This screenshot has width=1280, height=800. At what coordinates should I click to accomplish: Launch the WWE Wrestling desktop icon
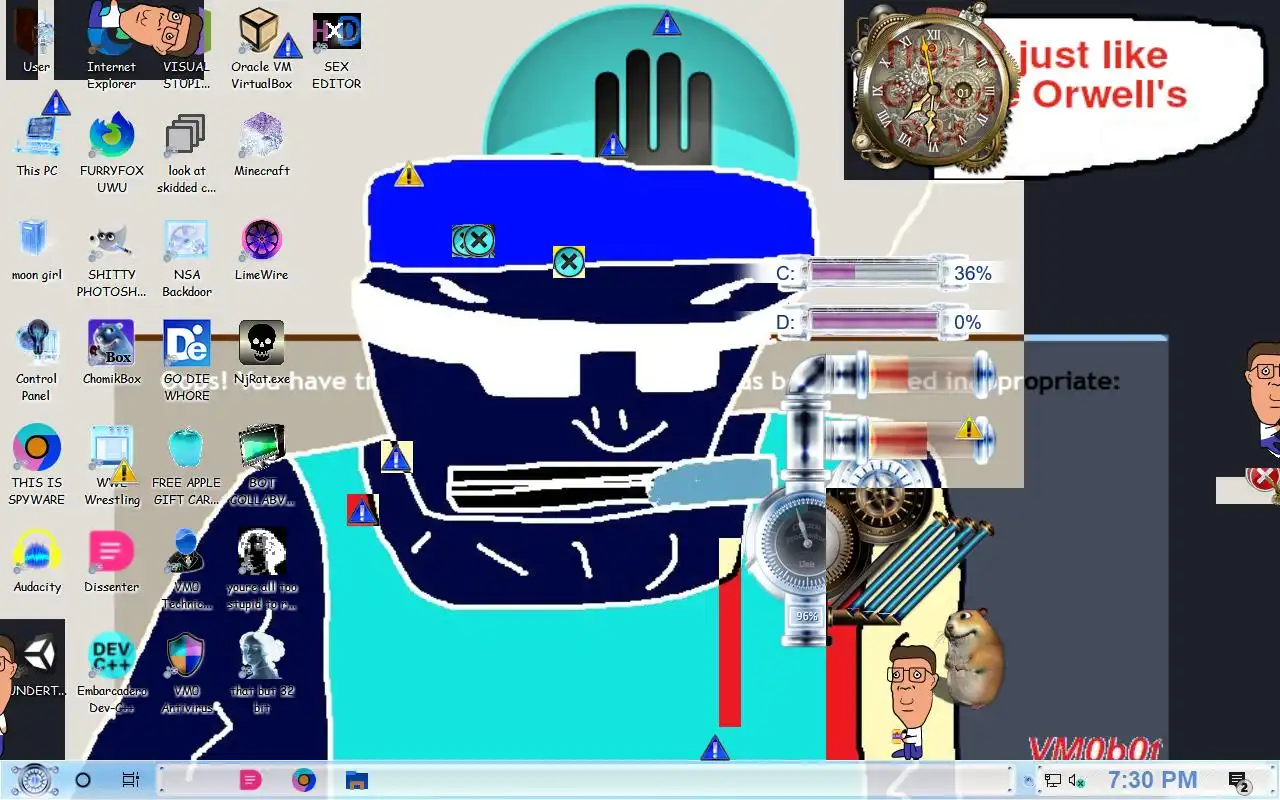(x=112, y=464)
